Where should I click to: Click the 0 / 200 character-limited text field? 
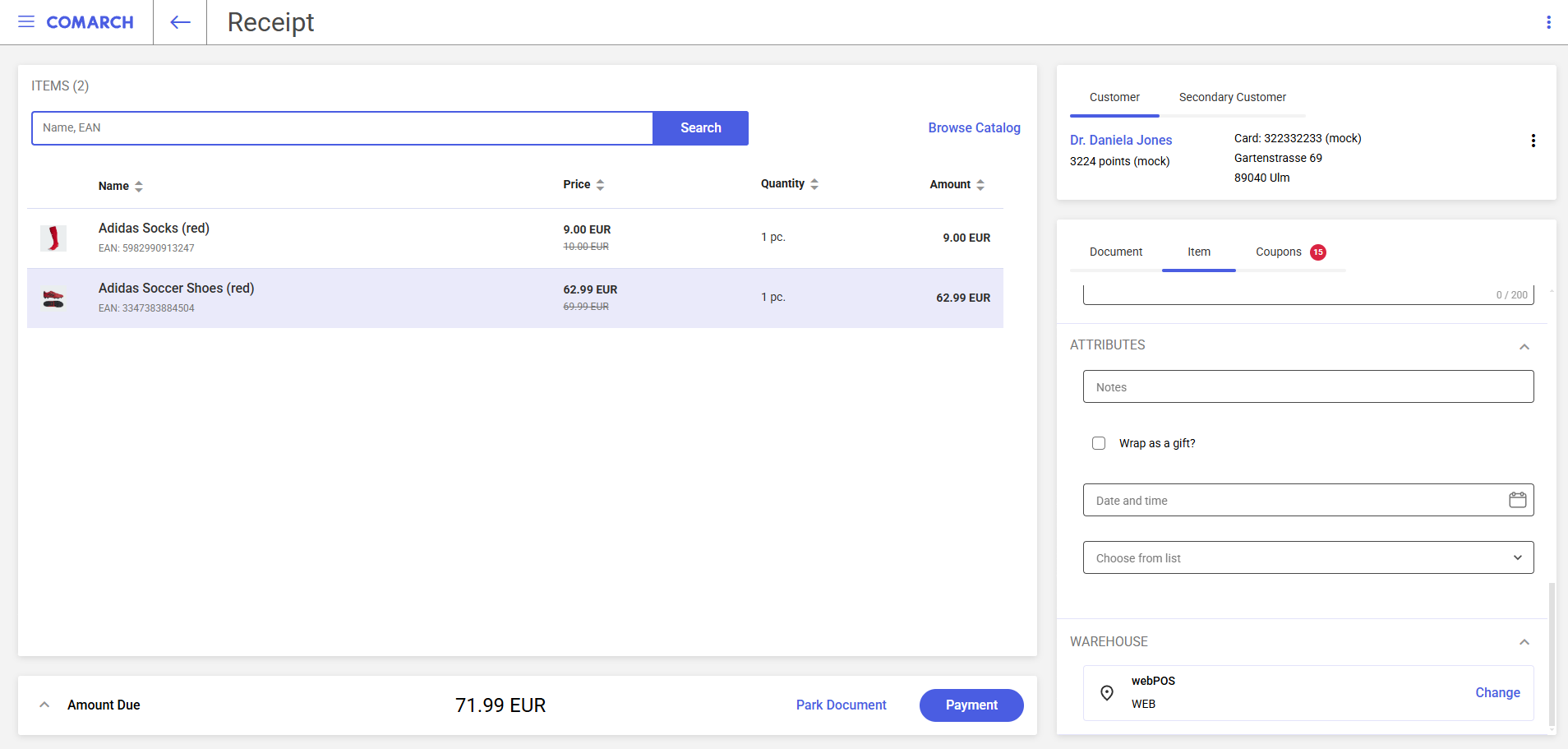point(1308,294)
